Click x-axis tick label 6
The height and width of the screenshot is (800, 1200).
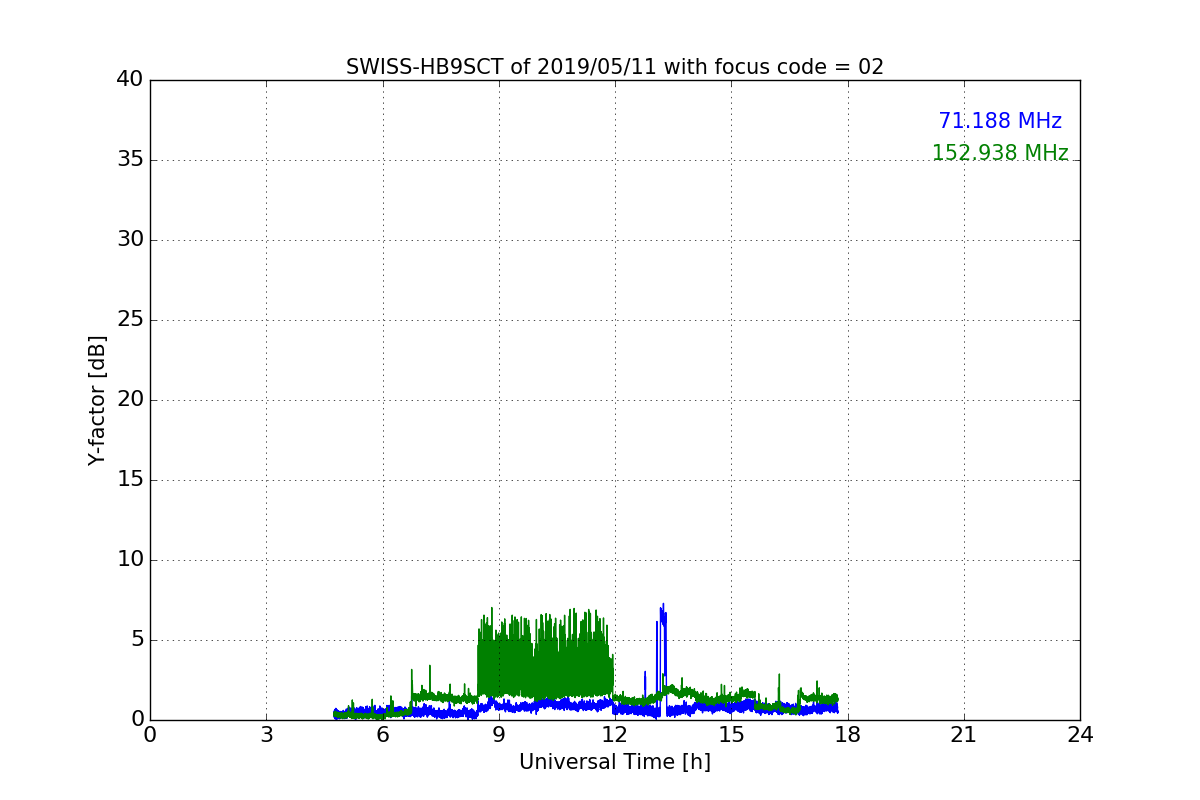(383, 734)
